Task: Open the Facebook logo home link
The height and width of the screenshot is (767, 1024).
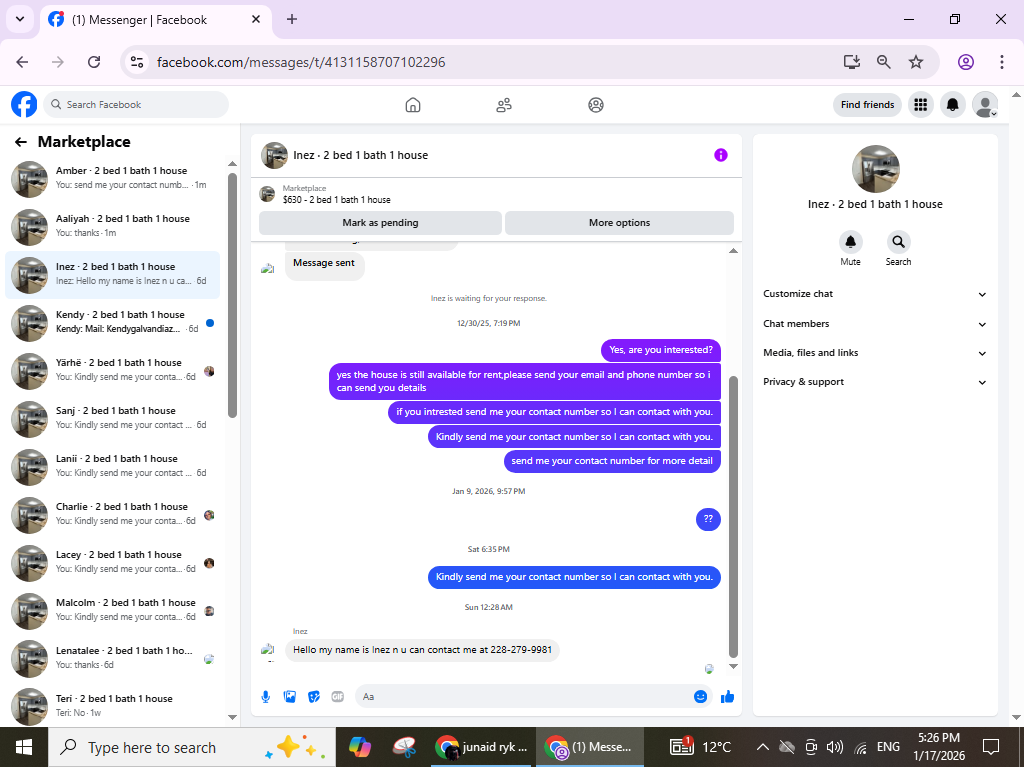Action: tap(24, 105)
